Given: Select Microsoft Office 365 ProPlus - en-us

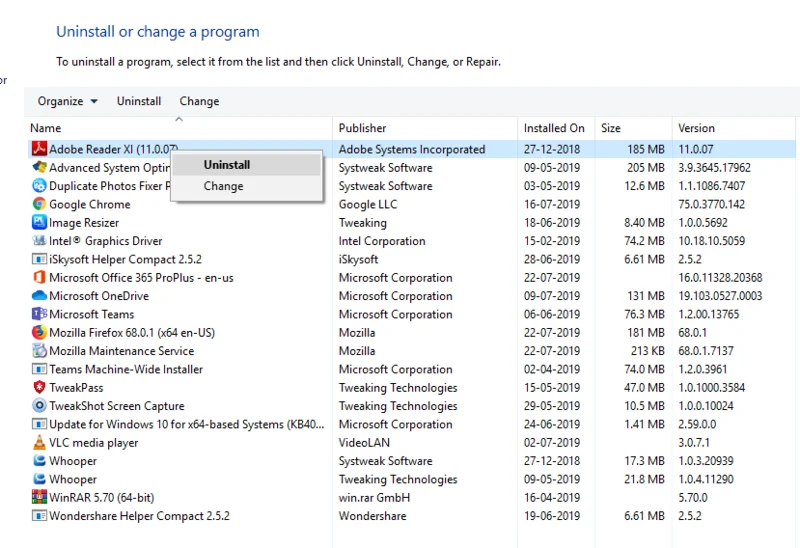Looking at the screenshot, I should [x=141, y=278].
